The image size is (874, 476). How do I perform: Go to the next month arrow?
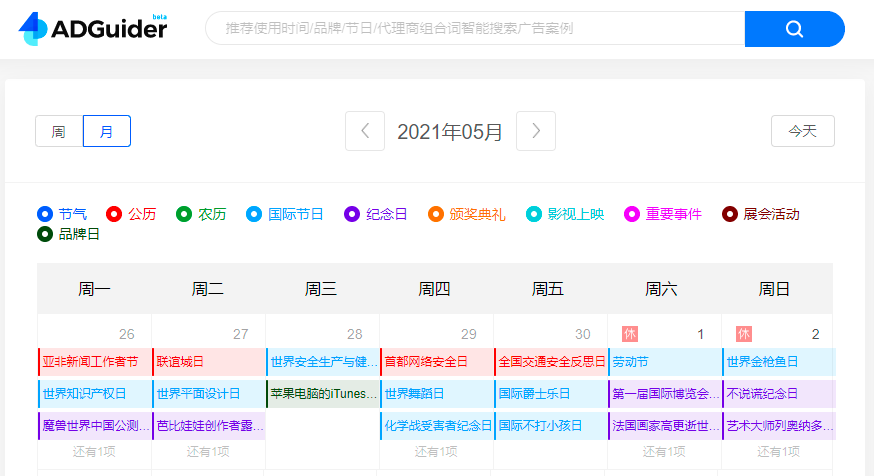pos(536,131)
